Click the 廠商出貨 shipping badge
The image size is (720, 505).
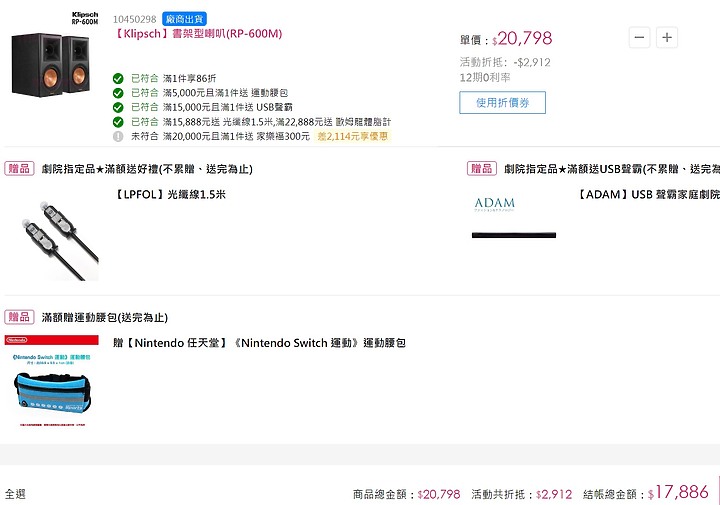click(x=184, y=19)
